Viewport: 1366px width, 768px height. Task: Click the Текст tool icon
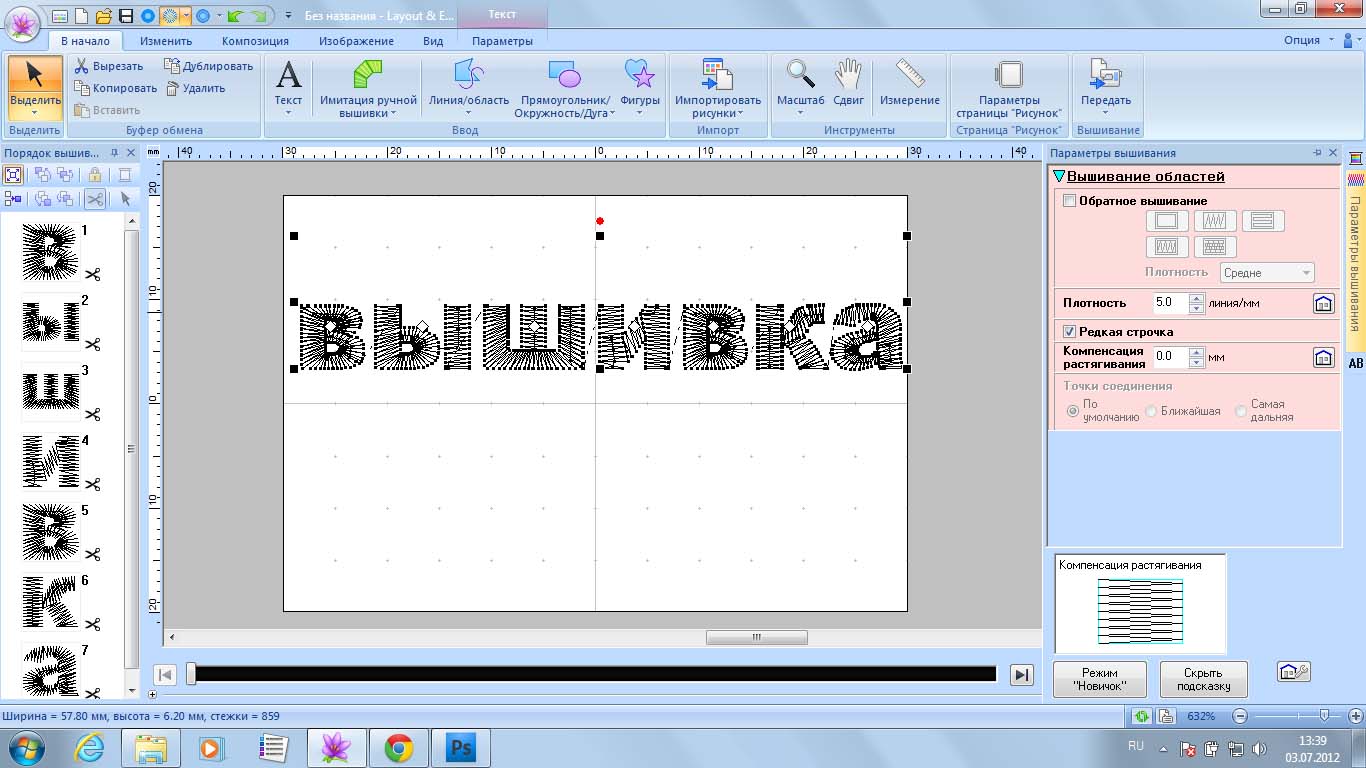(288, 78)
